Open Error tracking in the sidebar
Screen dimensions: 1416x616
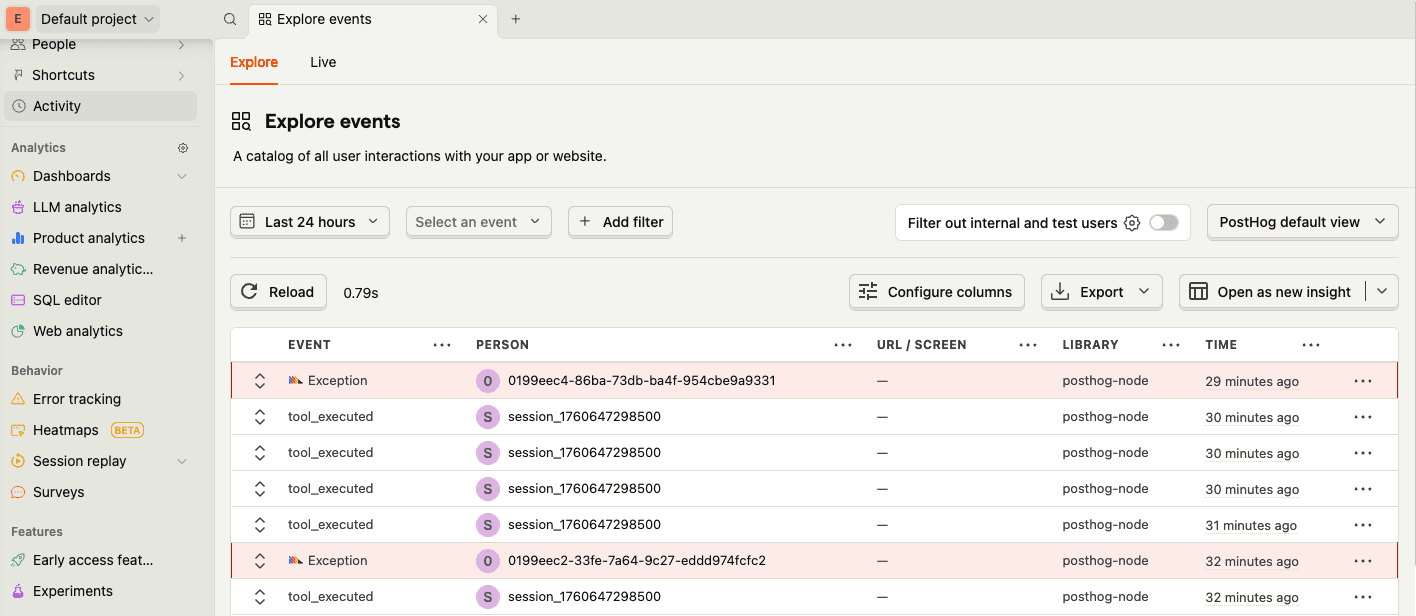75,398
